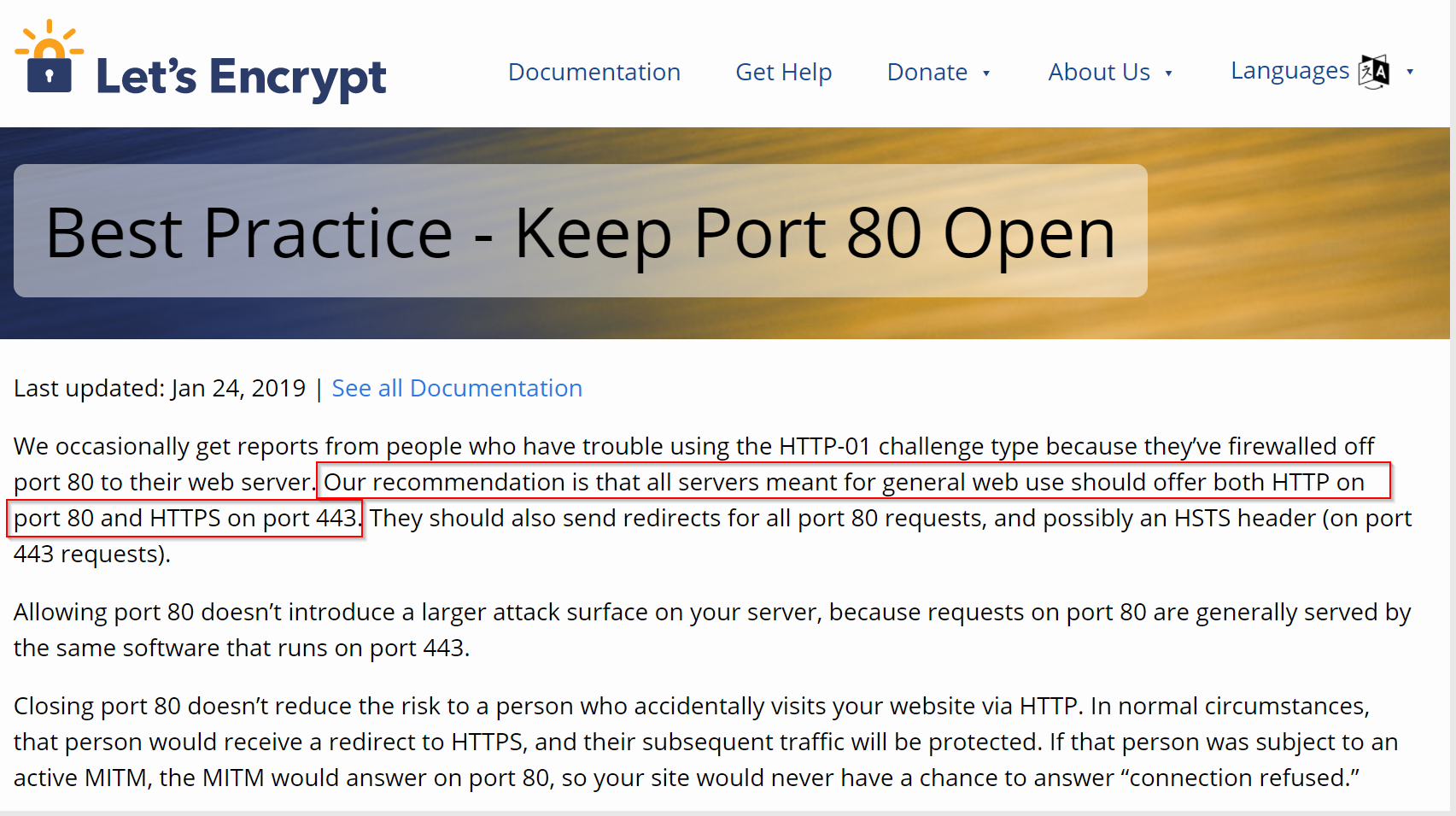Click the golden banner background right of heading
This screenshot has height=816, width=1456.
(x=1298, y=232)
